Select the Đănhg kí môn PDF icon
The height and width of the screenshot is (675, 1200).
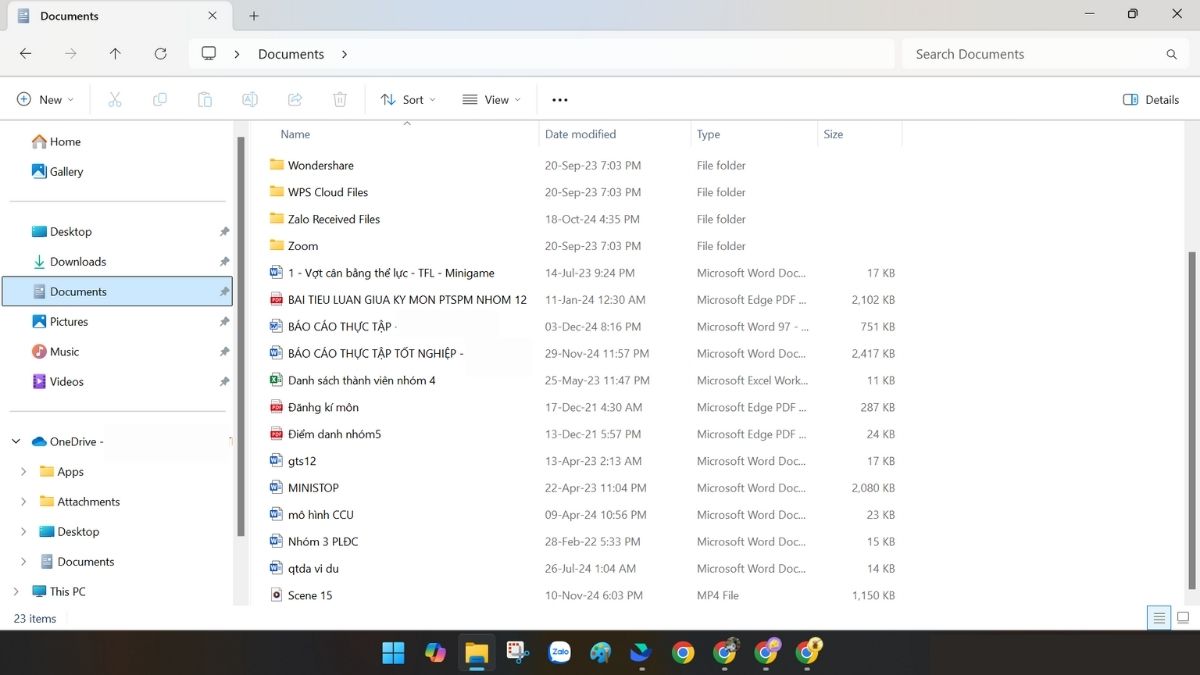click(x=277, y=407)
